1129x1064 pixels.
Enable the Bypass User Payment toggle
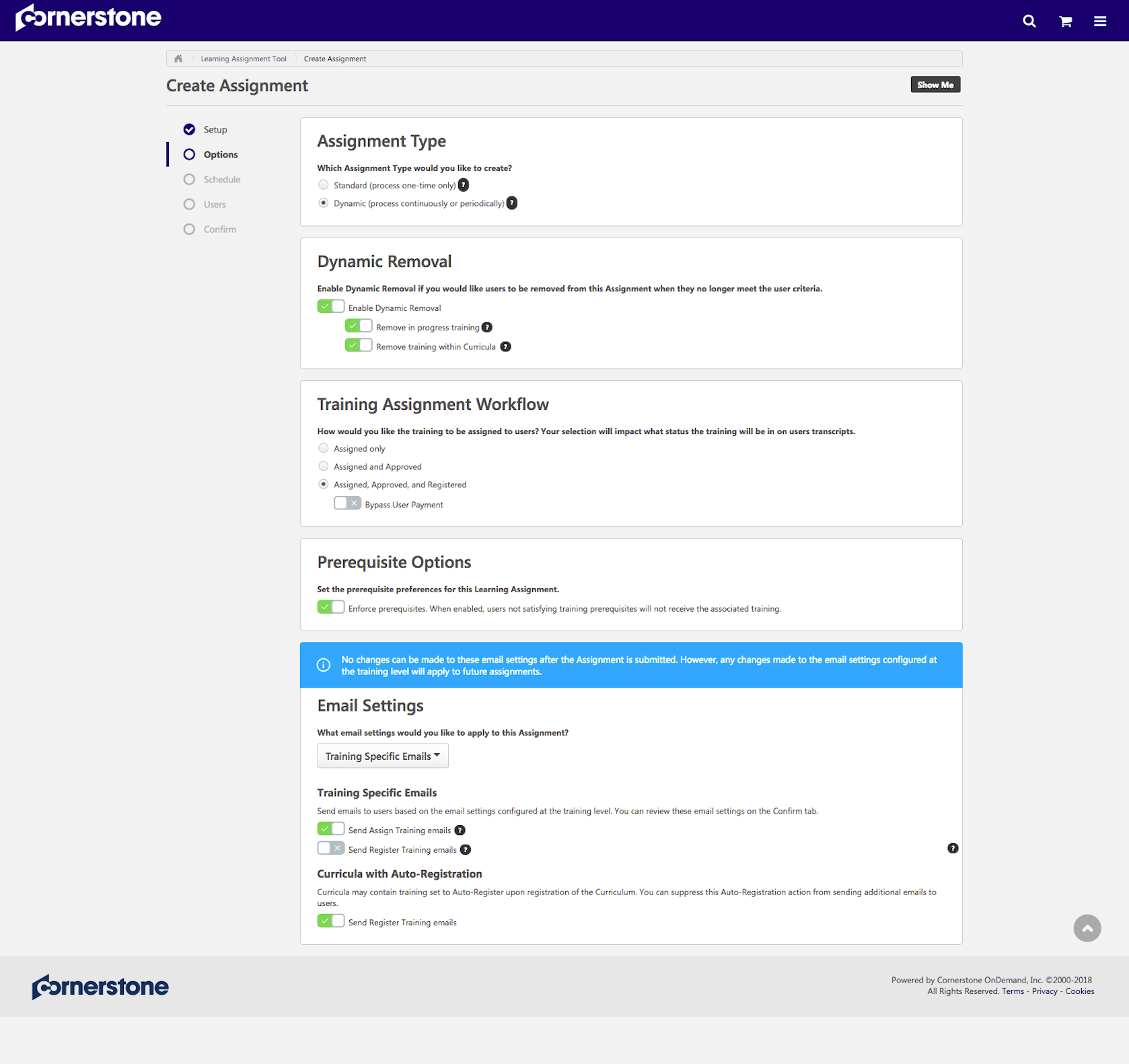[x=347, y=503]
